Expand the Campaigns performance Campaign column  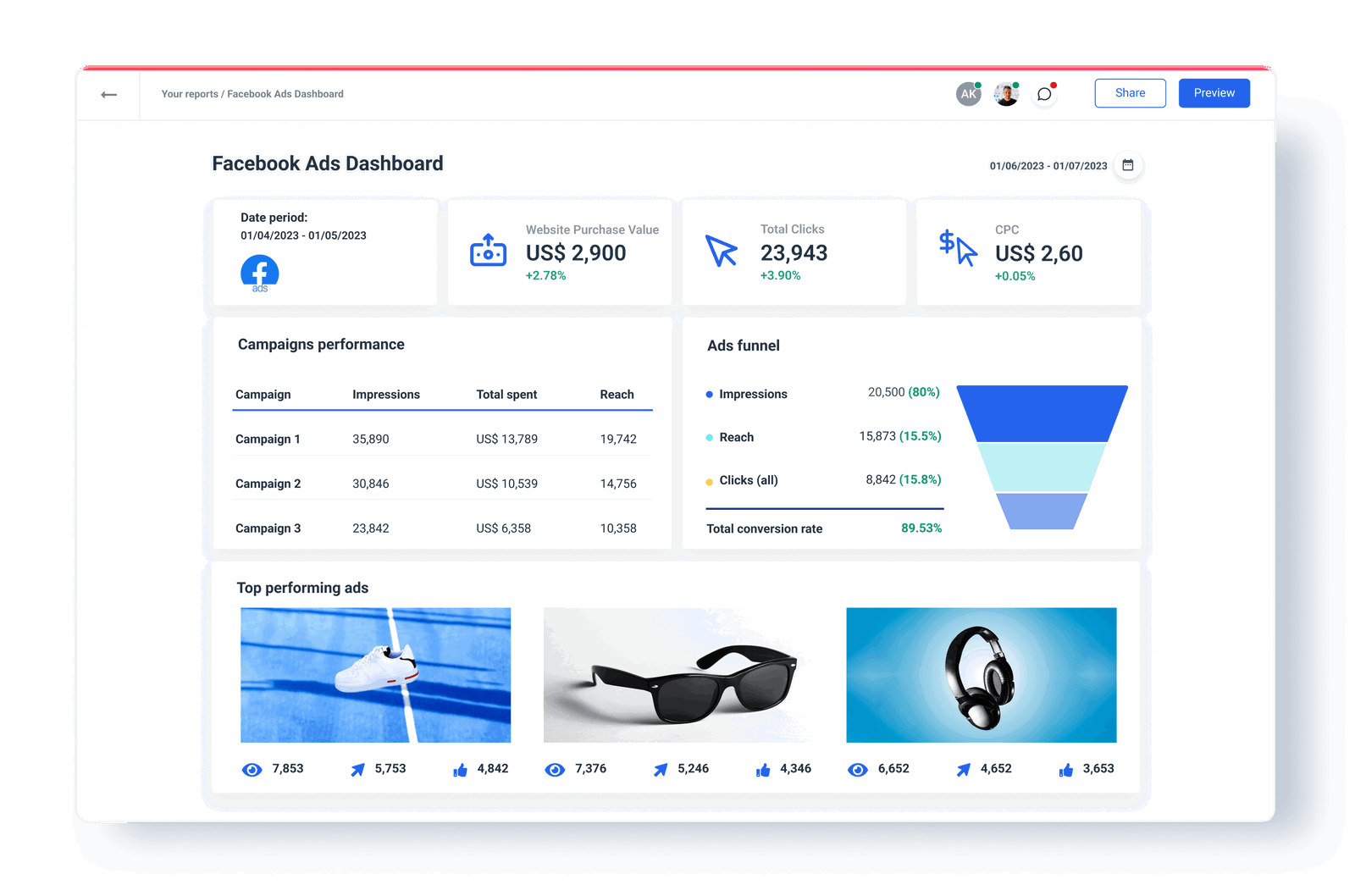coord(263,394)
